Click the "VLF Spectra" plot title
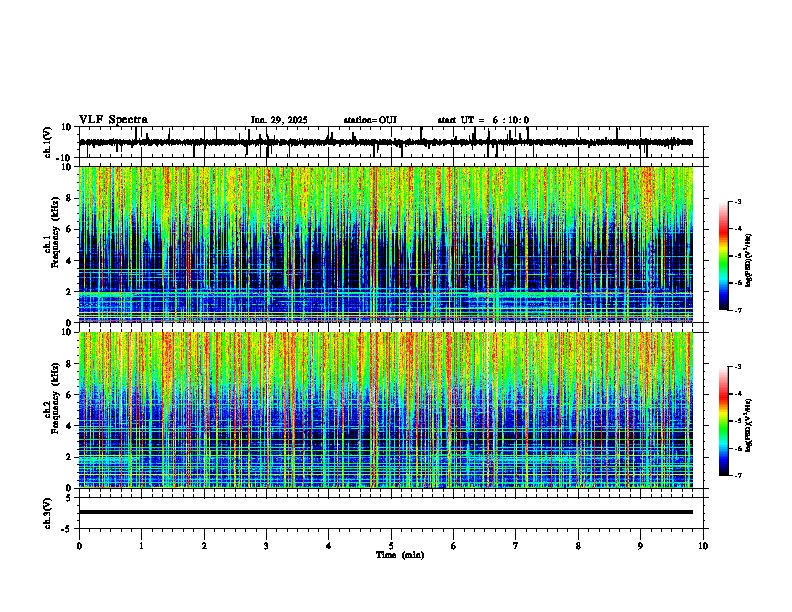Viewport: 792px width, 612px height. pos(113,119)
